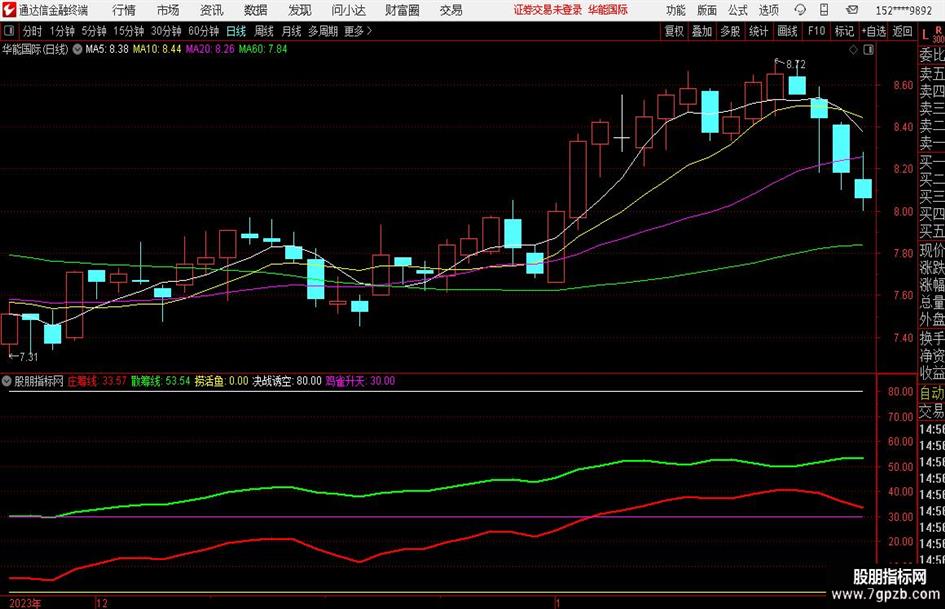The height and width of the screenshot is (609, 945).
Task: Select the 周线 weekly period
Action: point(264,31)
